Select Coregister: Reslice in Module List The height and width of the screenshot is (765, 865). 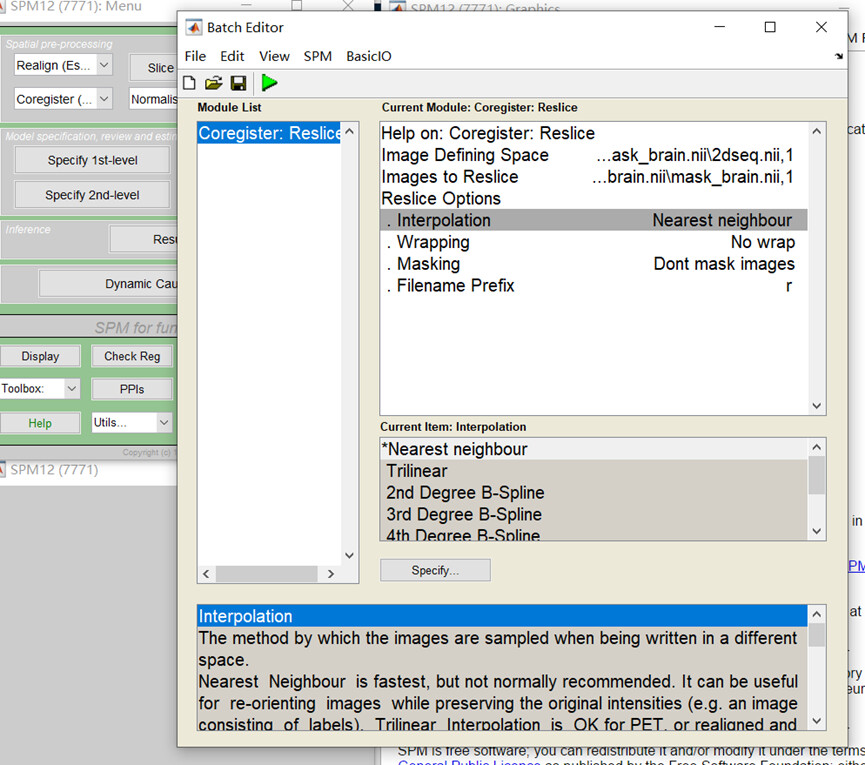[x=269, y=133]
